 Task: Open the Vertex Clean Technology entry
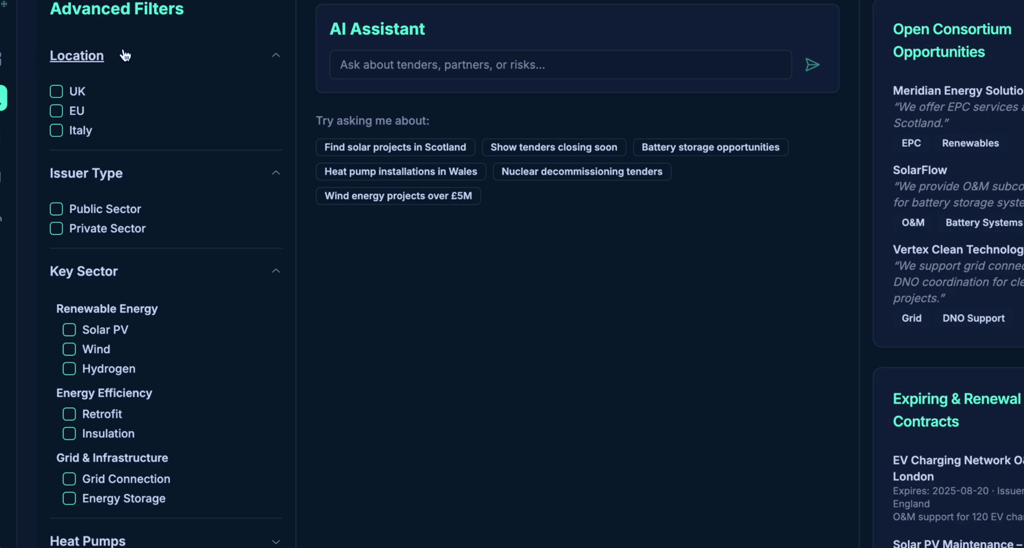pyautogui.click(x=958, y=250)
